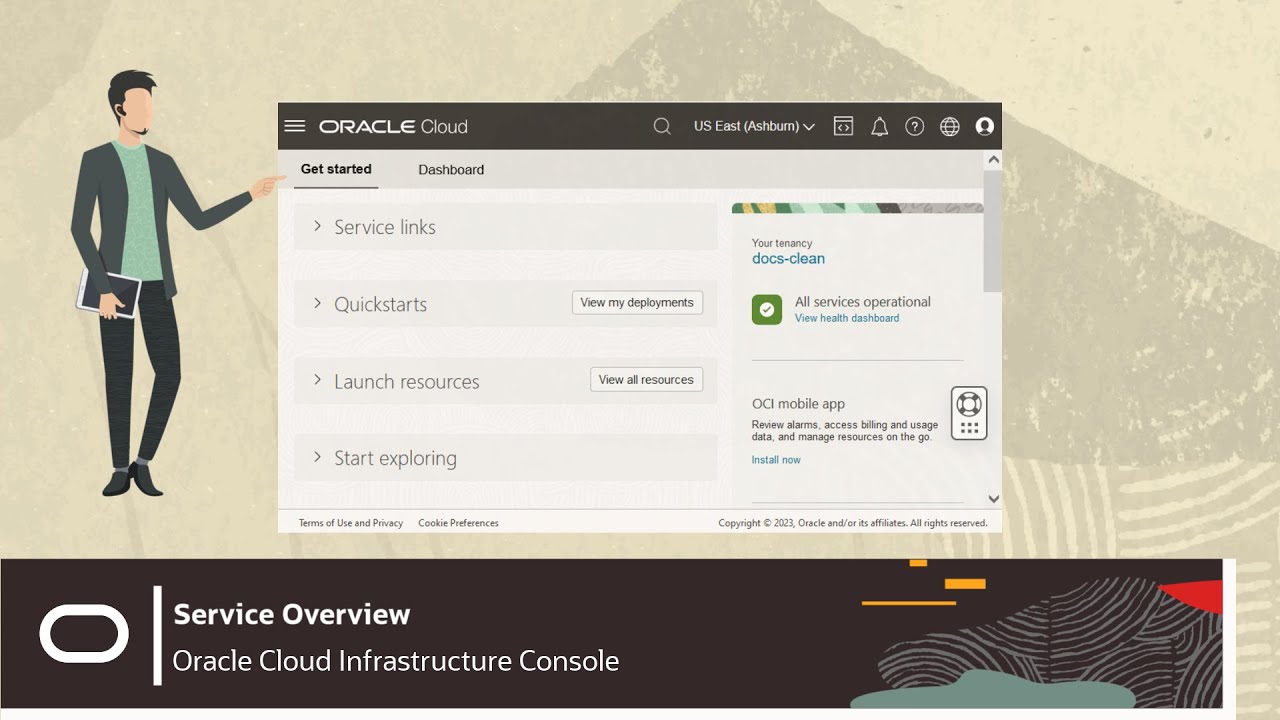
Task: Open Cookie Preferences link
Action: click(x=458, y=523)
